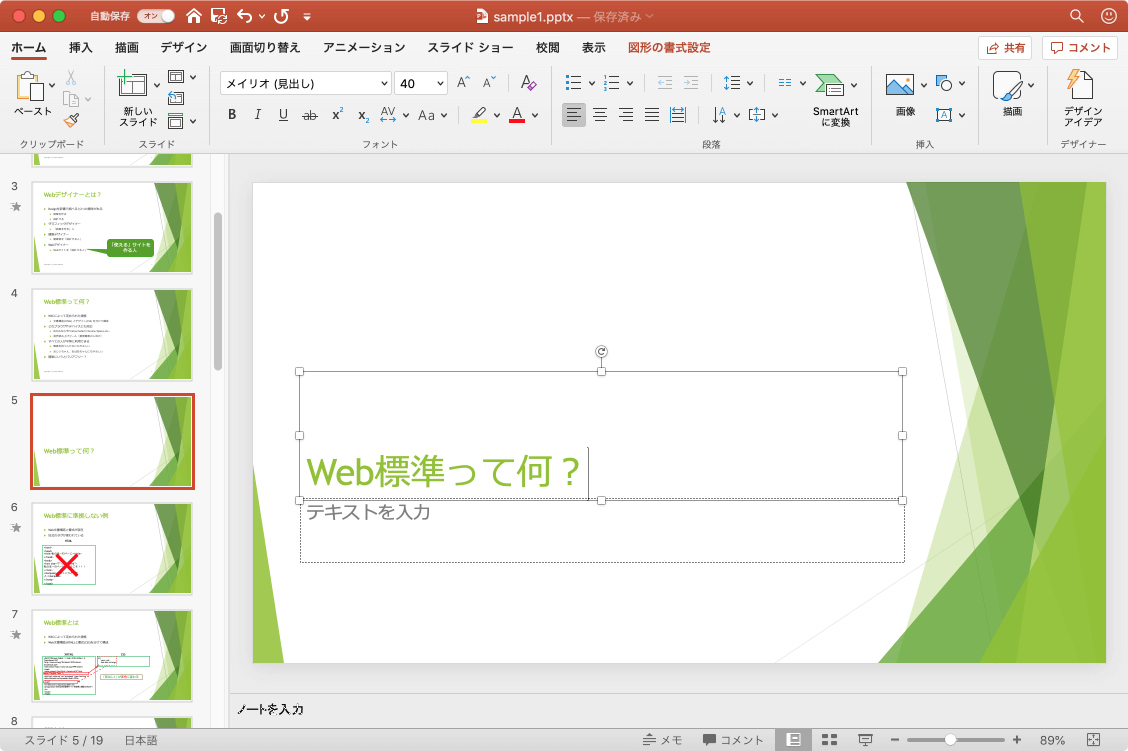Align text to the right
Image resolution: width=1128 pixels, height=751 pixels.
pyautogui.click(x=626, y=114)
